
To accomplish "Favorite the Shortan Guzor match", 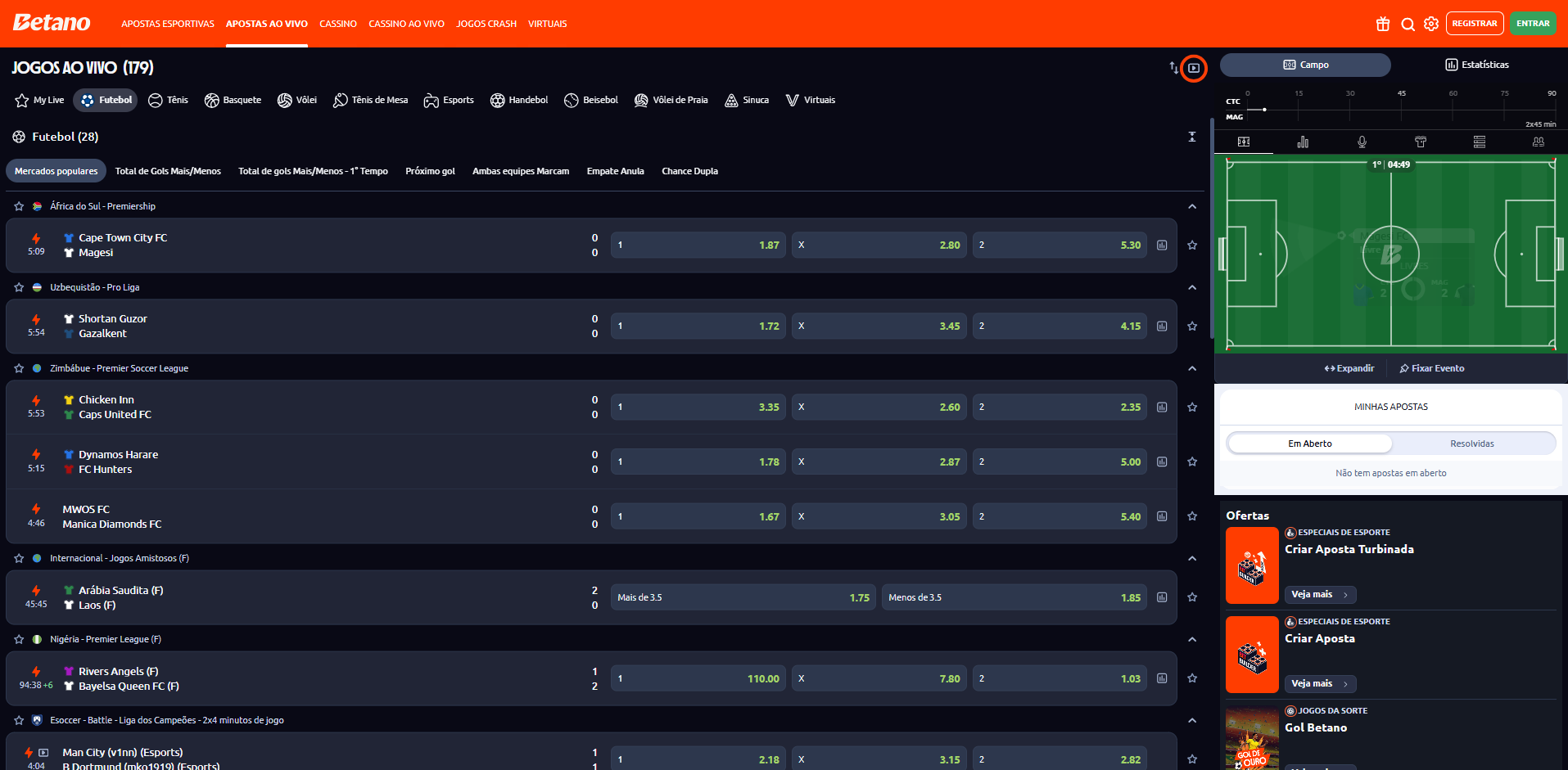I will (1192, 326).
